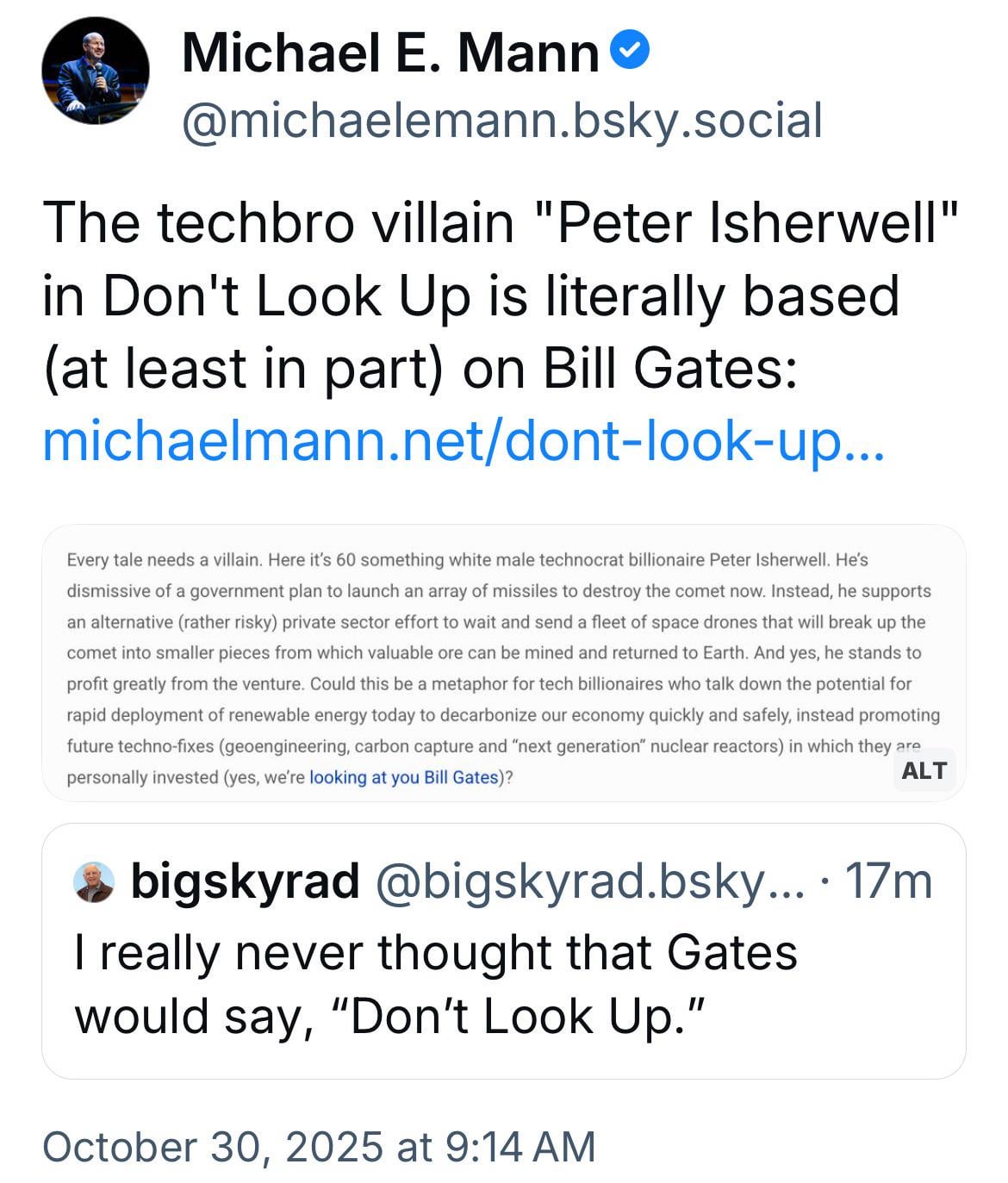Click "Bill Gates:" in the large post text
Viewport: 1008px width, 1183px height.
coord(669,368)
